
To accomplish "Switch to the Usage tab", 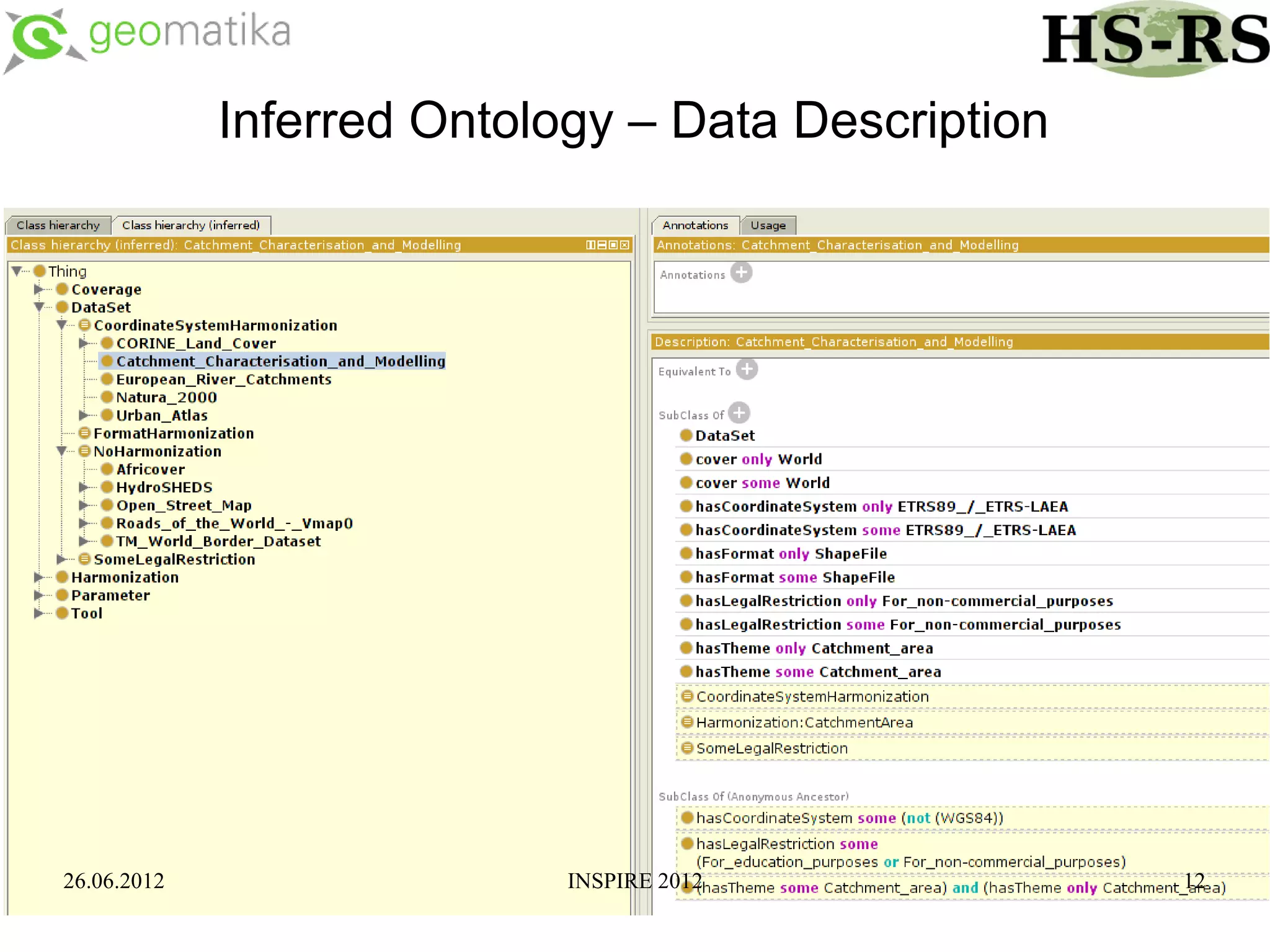I will (768, 225).
